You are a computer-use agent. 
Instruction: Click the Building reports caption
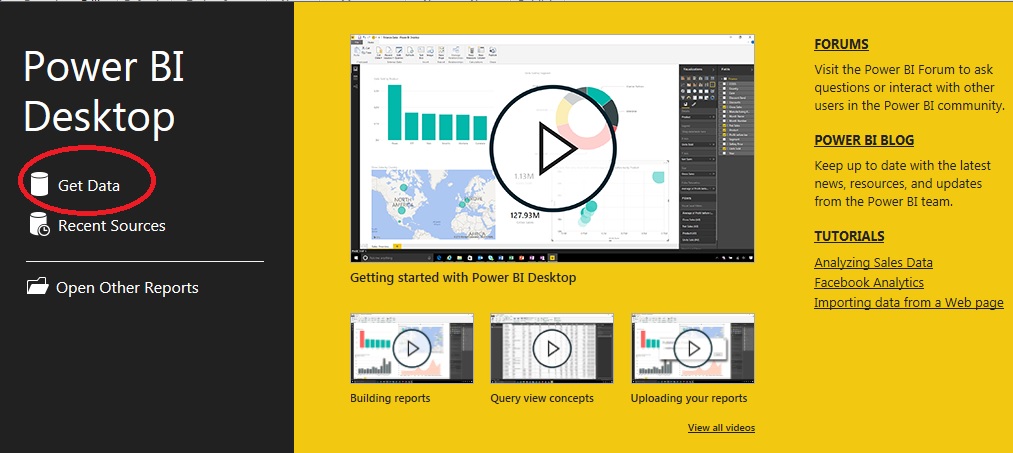tap(390, 398)
